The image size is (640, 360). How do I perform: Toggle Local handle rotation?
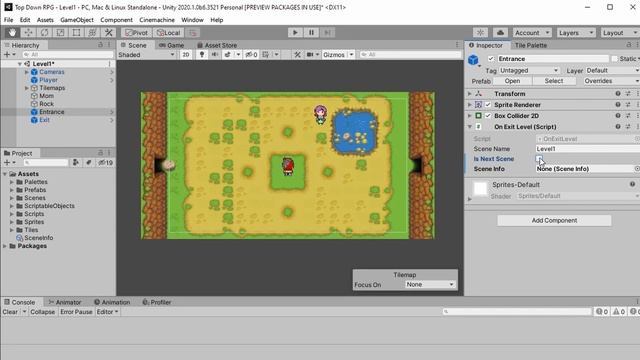tap(169, 33)
